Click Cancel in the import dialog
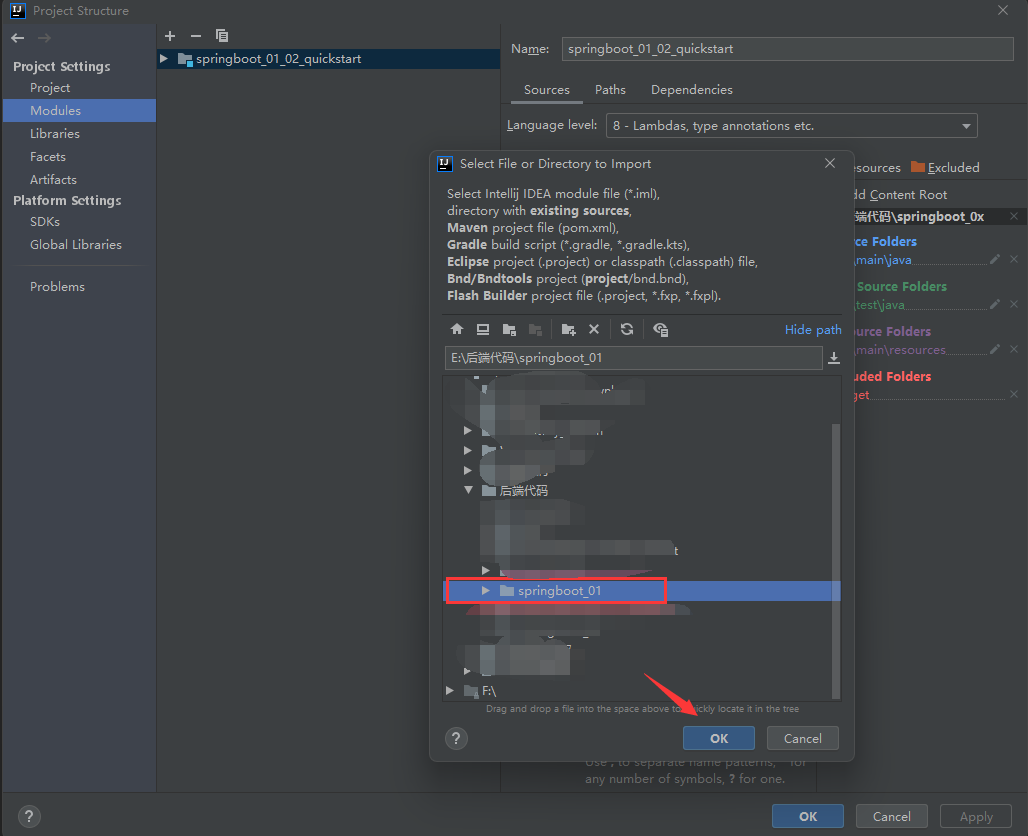1028x836 pixels. 802,738
